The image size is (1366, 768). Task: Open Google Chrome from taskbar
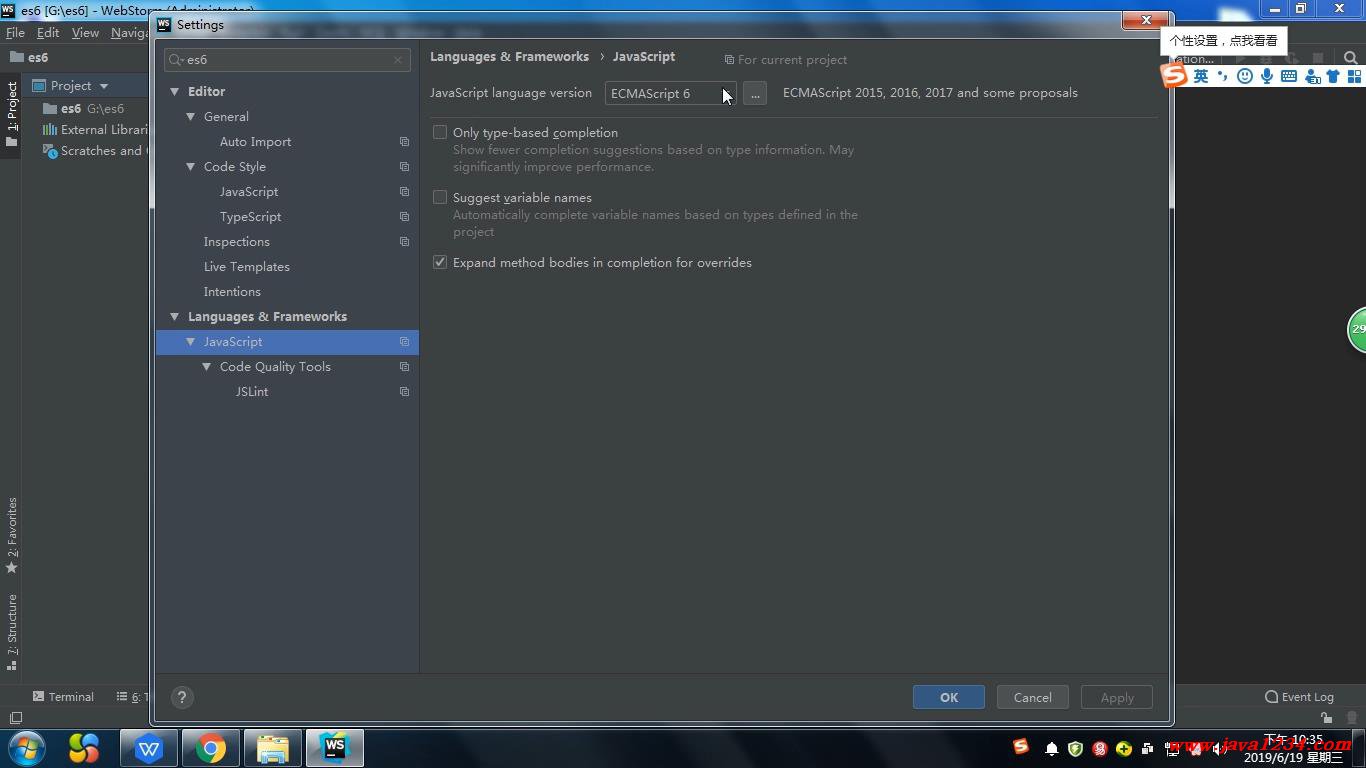[210, 748]
